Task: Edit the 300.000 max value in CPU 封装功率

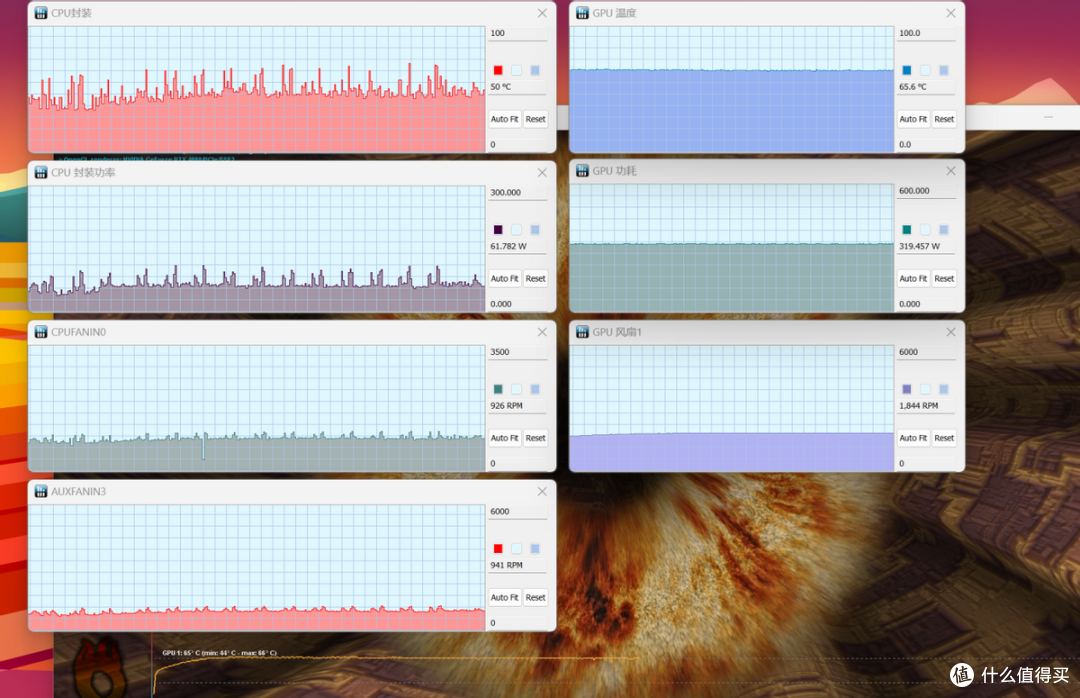Action: [517, 192]
